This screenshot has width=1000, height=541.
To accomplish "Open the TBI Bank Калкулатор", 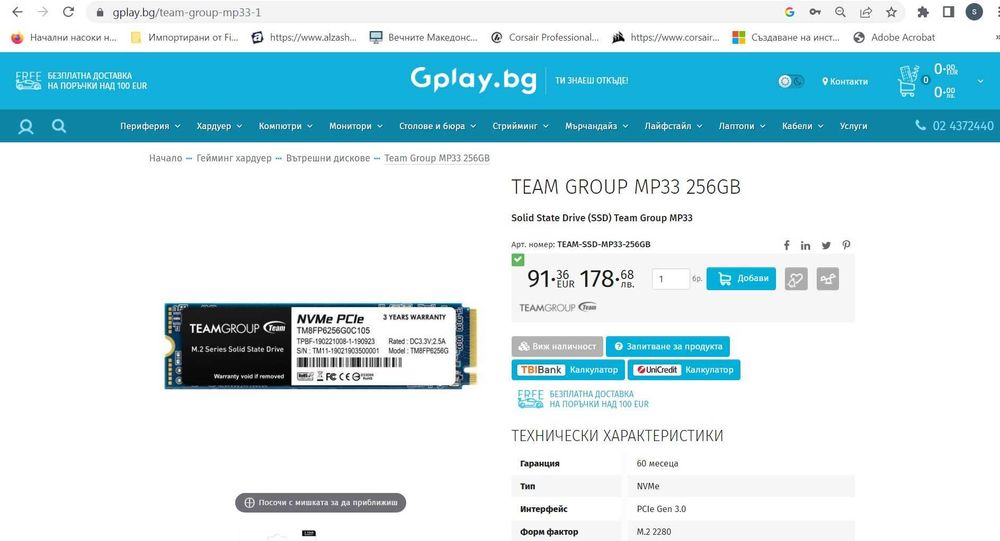I will point(568,370).
